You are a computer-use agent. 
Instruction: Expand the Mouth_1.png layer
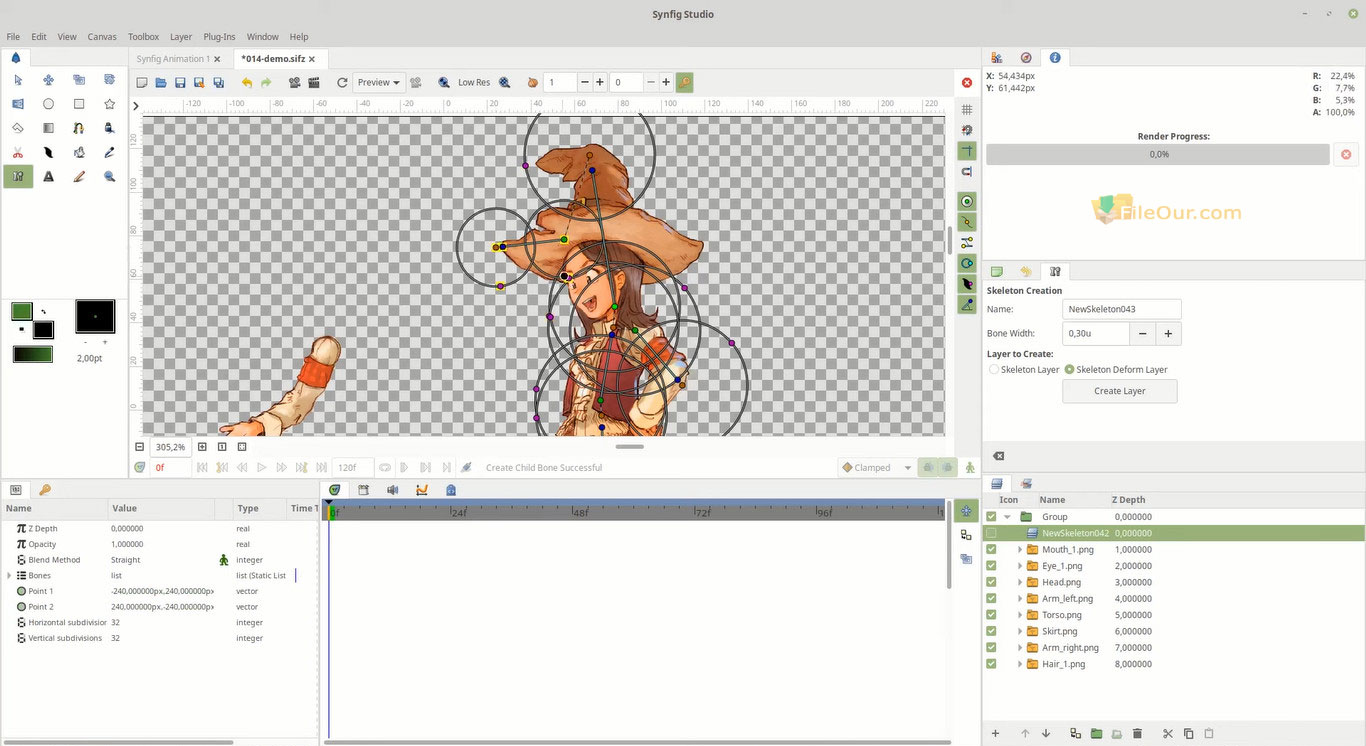1020,550
